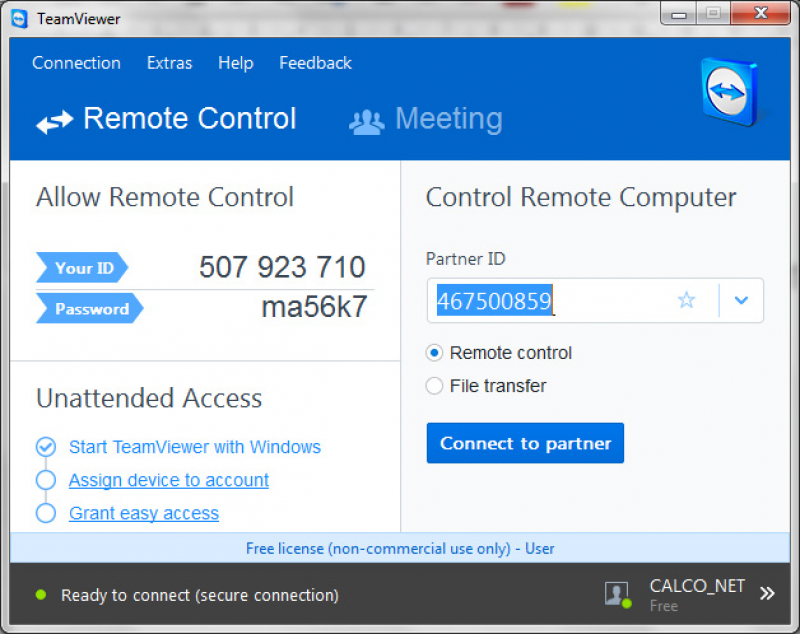
Task: Open the Extras menu
Action: coord(169,63)
